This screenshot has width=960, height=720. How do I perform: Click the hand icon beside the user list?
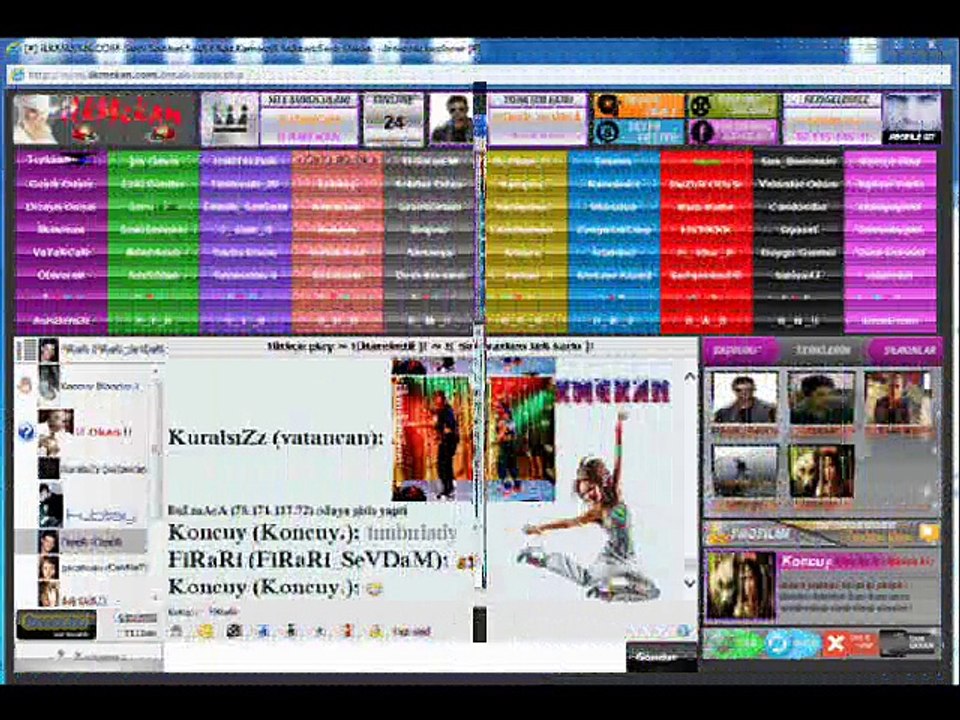(25, 386)
